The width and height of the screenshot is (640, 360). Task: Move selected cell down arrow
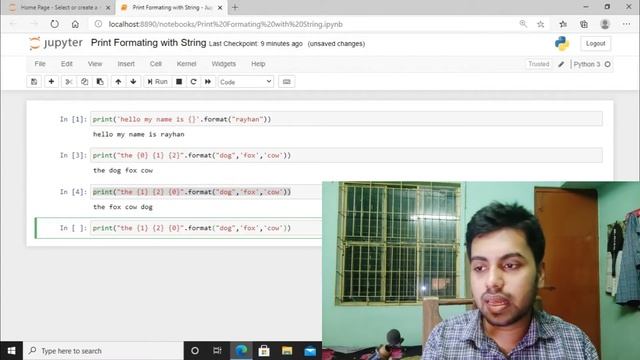[133, 82]
